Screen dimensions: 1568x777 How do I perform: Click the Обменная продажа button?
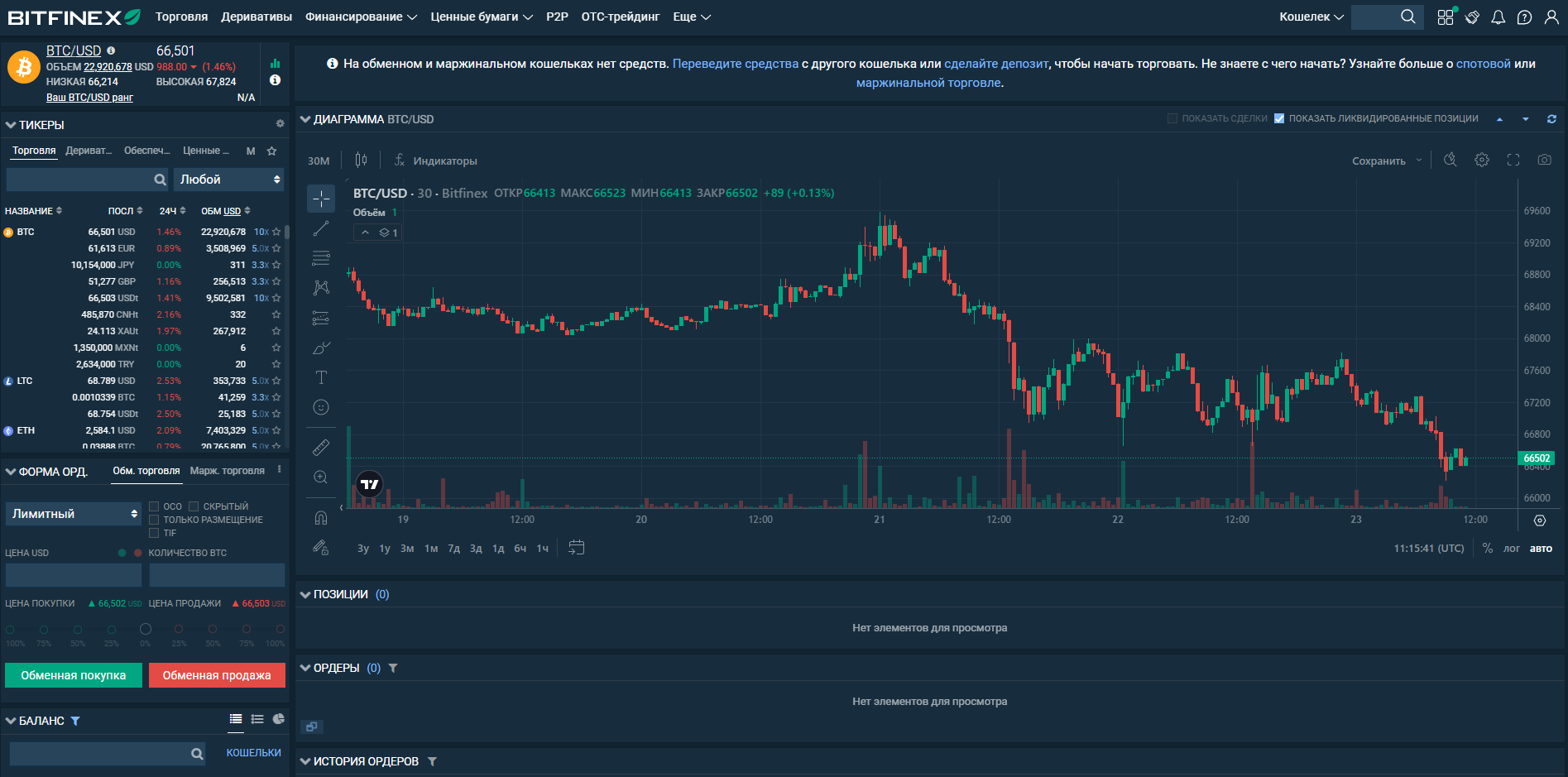tap(217, 675)
